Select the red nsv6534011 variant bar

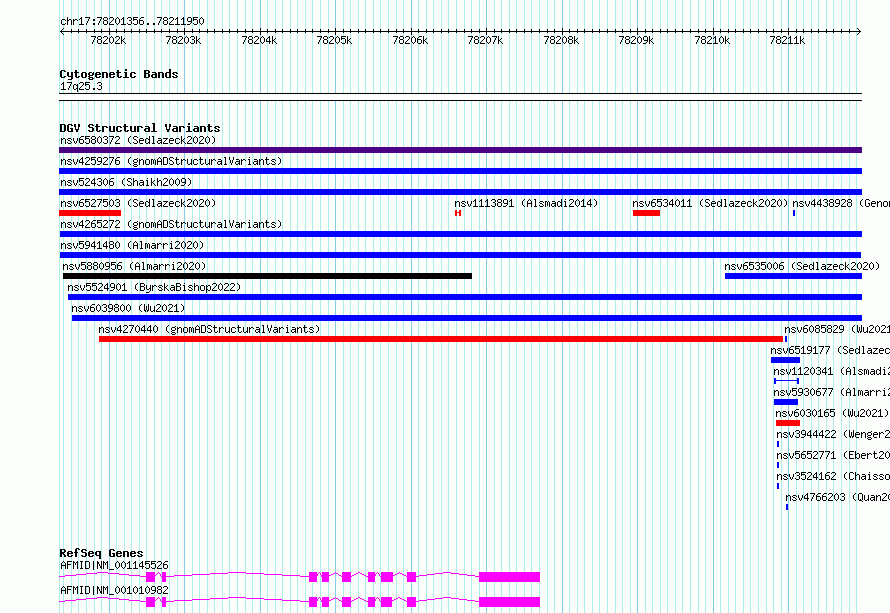pos(646,213)
